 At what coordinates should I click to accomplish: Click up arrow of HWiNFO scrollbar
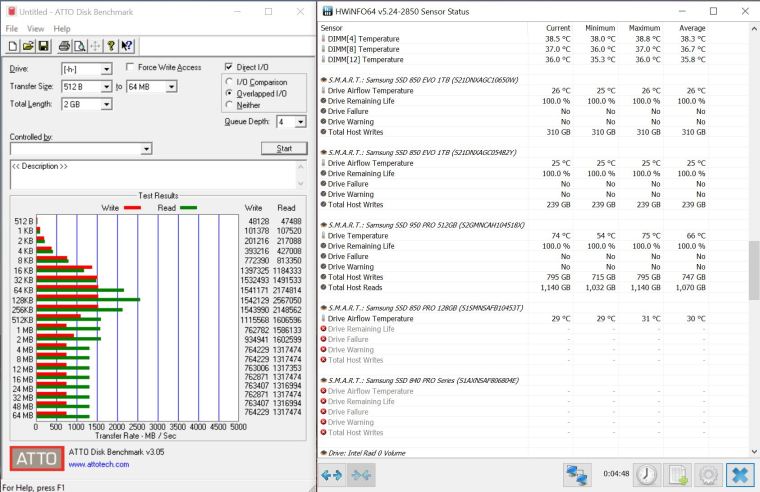(754, 29)
